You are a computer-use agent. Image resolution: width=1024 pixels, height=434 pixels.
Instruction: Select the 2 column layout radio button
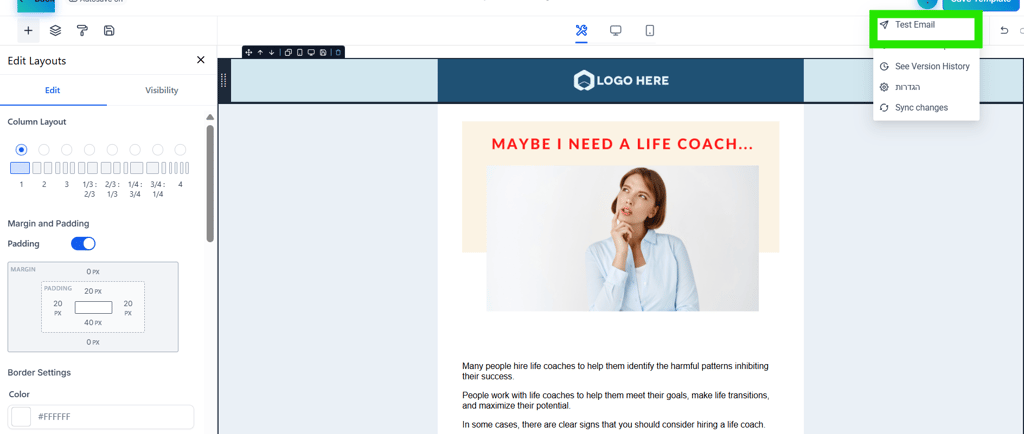pos(44,149)
